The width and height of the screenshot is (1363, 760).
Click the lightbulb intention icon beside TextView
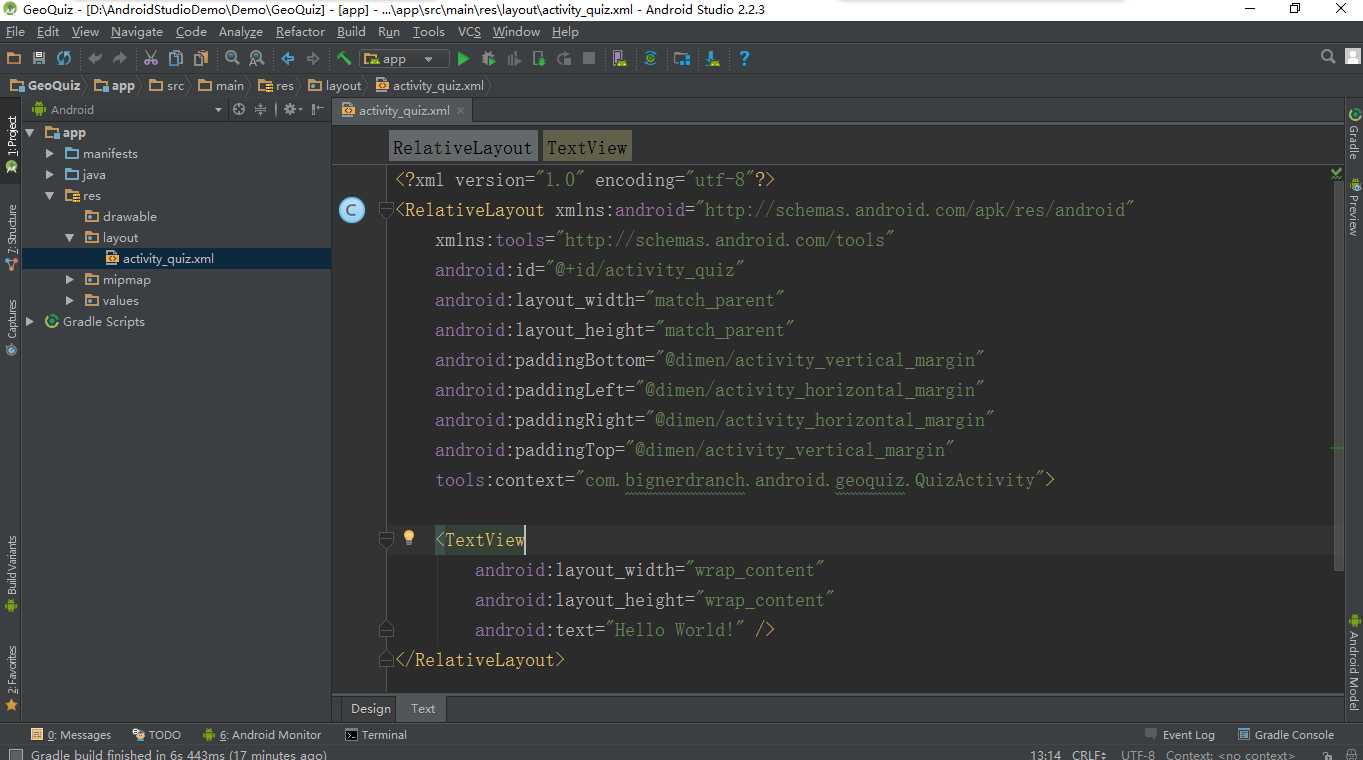click(409, 538)
